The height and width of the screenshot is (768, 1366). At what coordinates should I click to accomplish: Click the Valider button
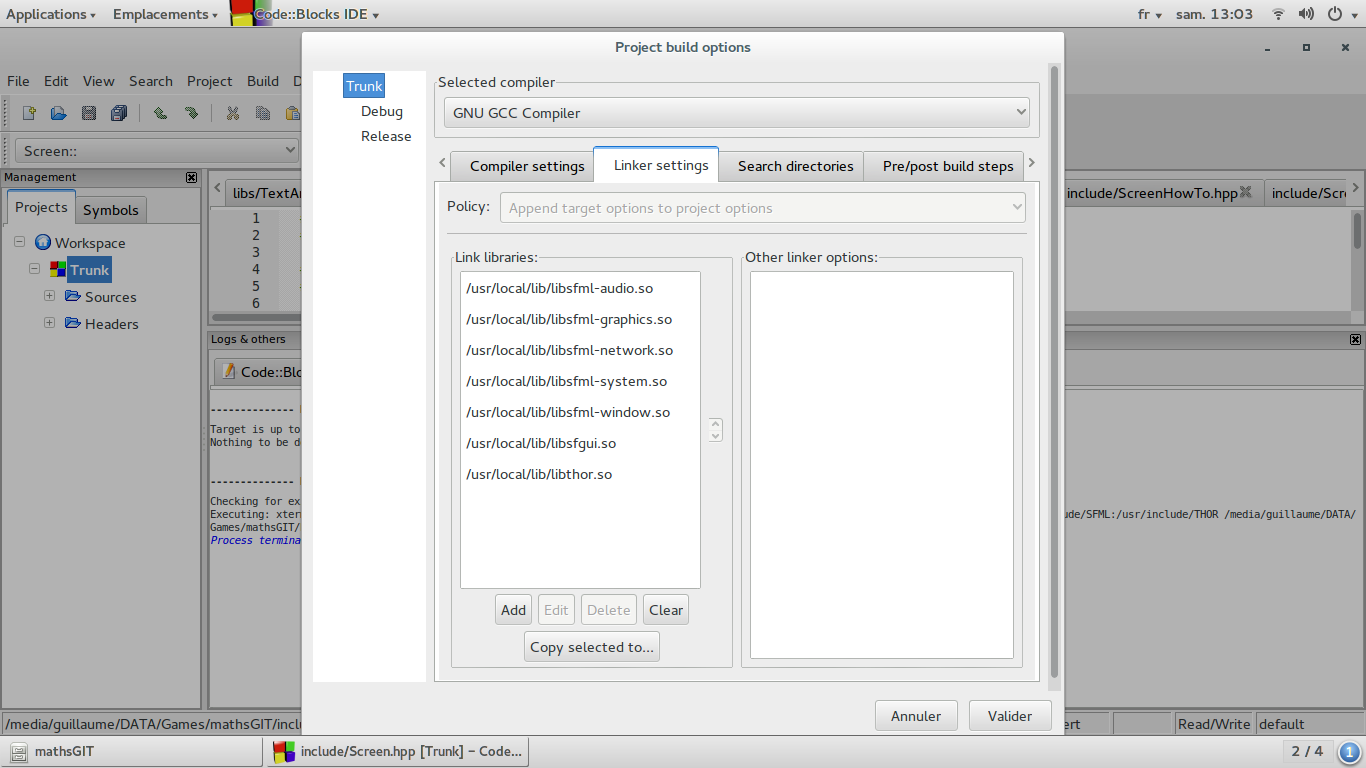(1010, 716)
